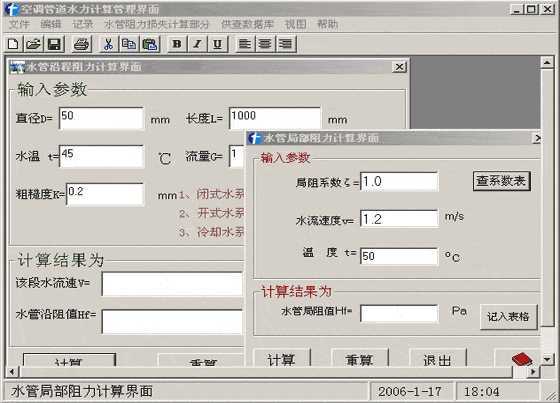This screenshot has height=403, width=560.
Task: Click the 记入表格 button
Action: pyautogui.click(x=508, y=317)
